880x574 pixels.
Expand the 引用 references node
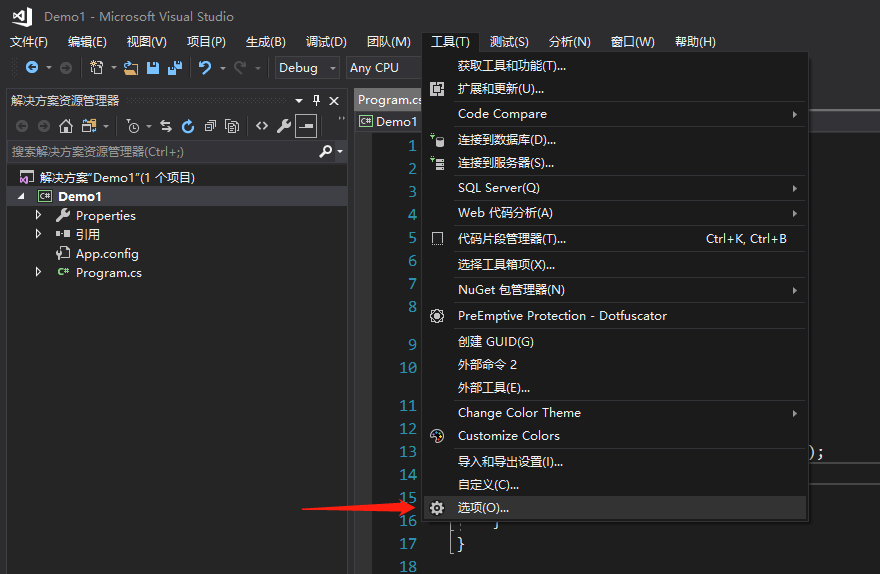pyautogui.click(x=38, y=233)
